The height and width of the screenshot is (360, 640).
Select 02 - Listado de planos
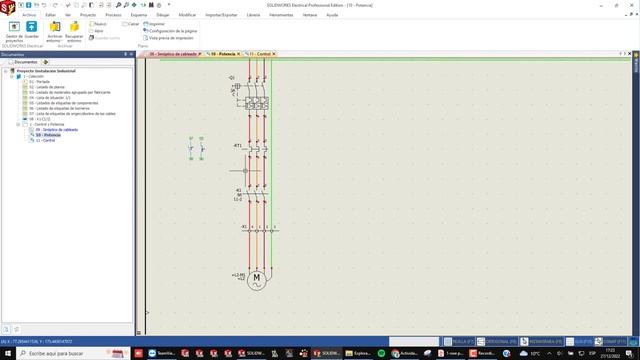(x=47, y=87)
